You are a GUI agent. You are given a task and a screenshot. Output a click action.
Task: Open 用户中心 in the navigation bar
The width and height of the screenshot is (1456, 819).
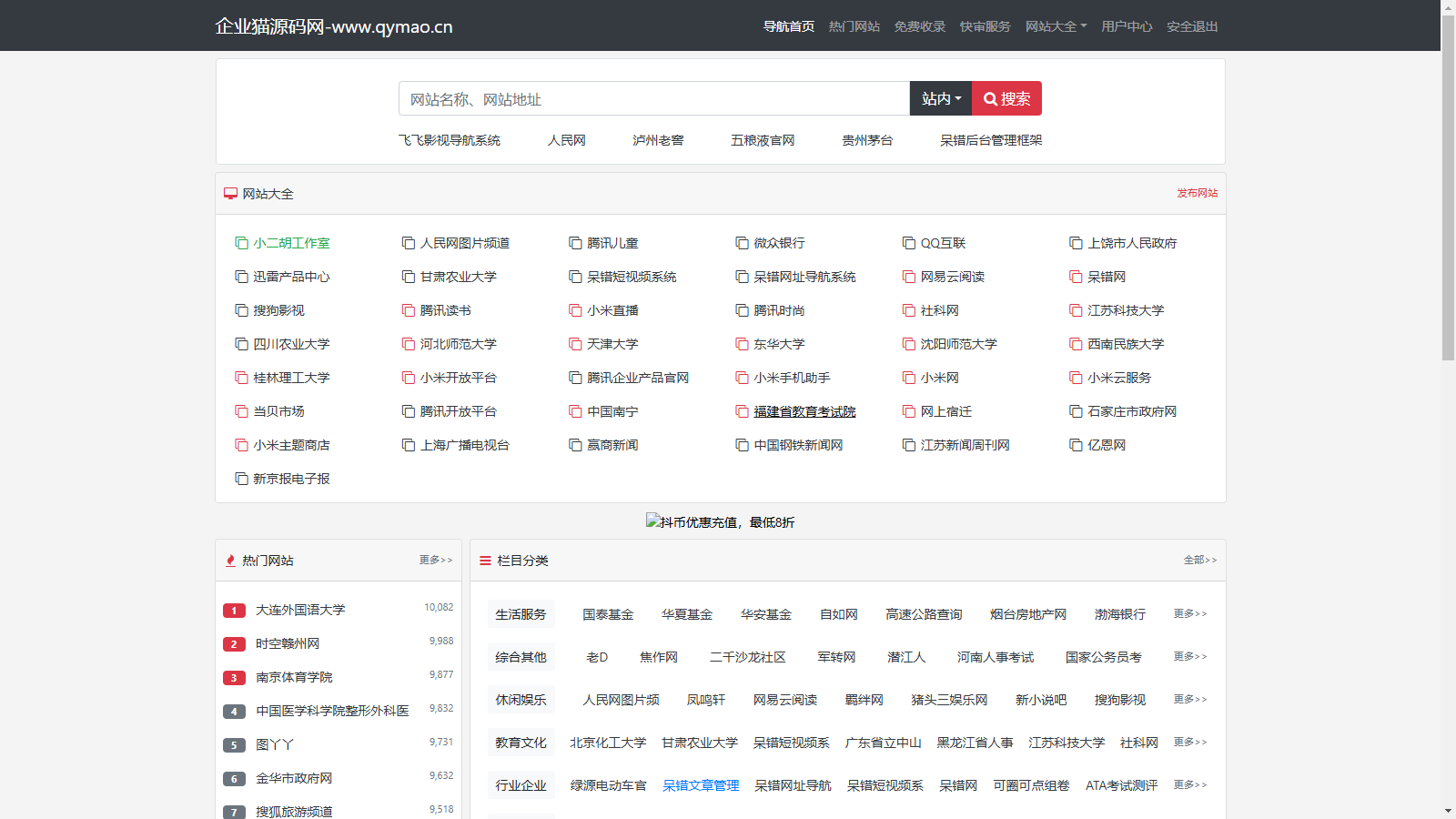tap(1127, 26)
